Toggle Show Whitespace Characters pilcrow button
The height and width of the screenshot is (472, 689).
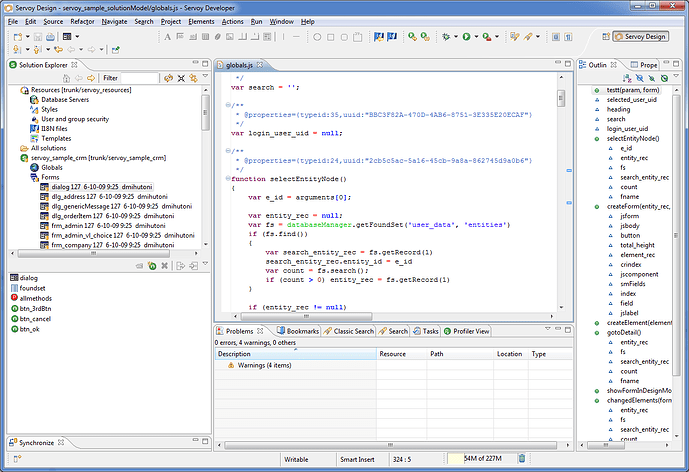569,37
